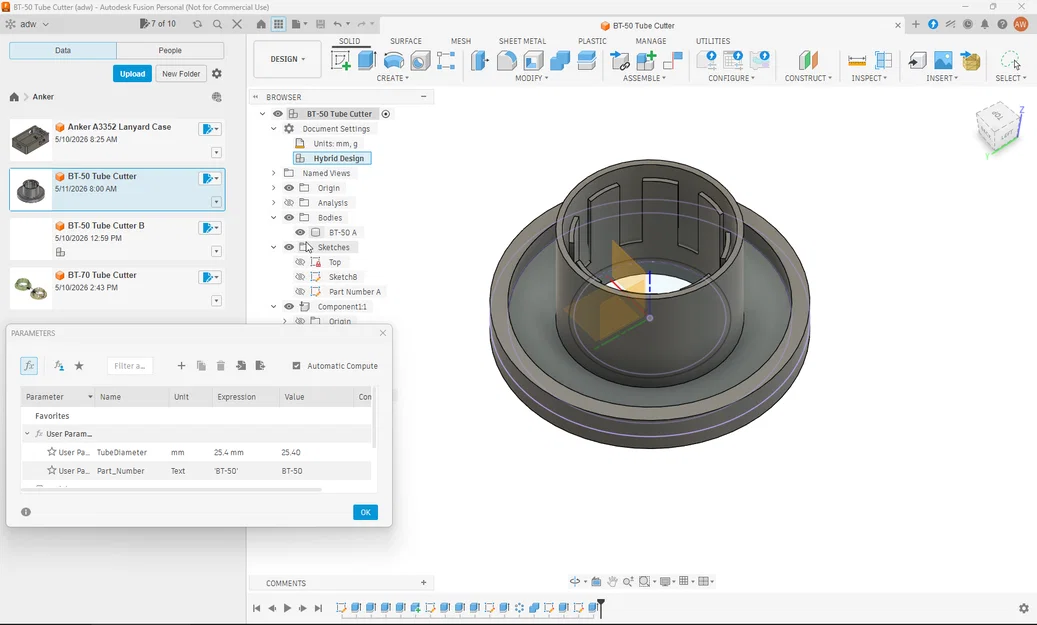This screenshot has width=1037, height=625.
Task: Show favorite parameters star filter
Action: [x=79, y=366]
